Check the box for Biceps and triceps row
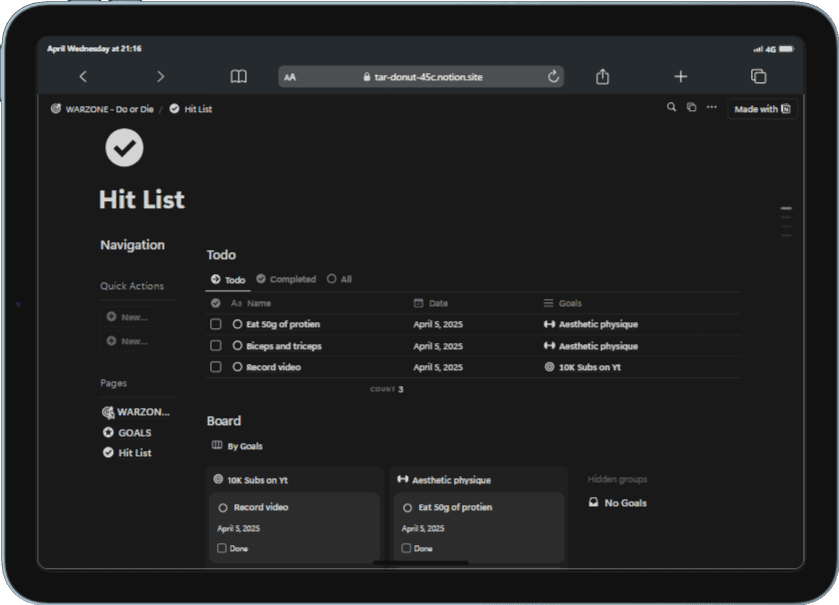 click(x=216, y=346)
